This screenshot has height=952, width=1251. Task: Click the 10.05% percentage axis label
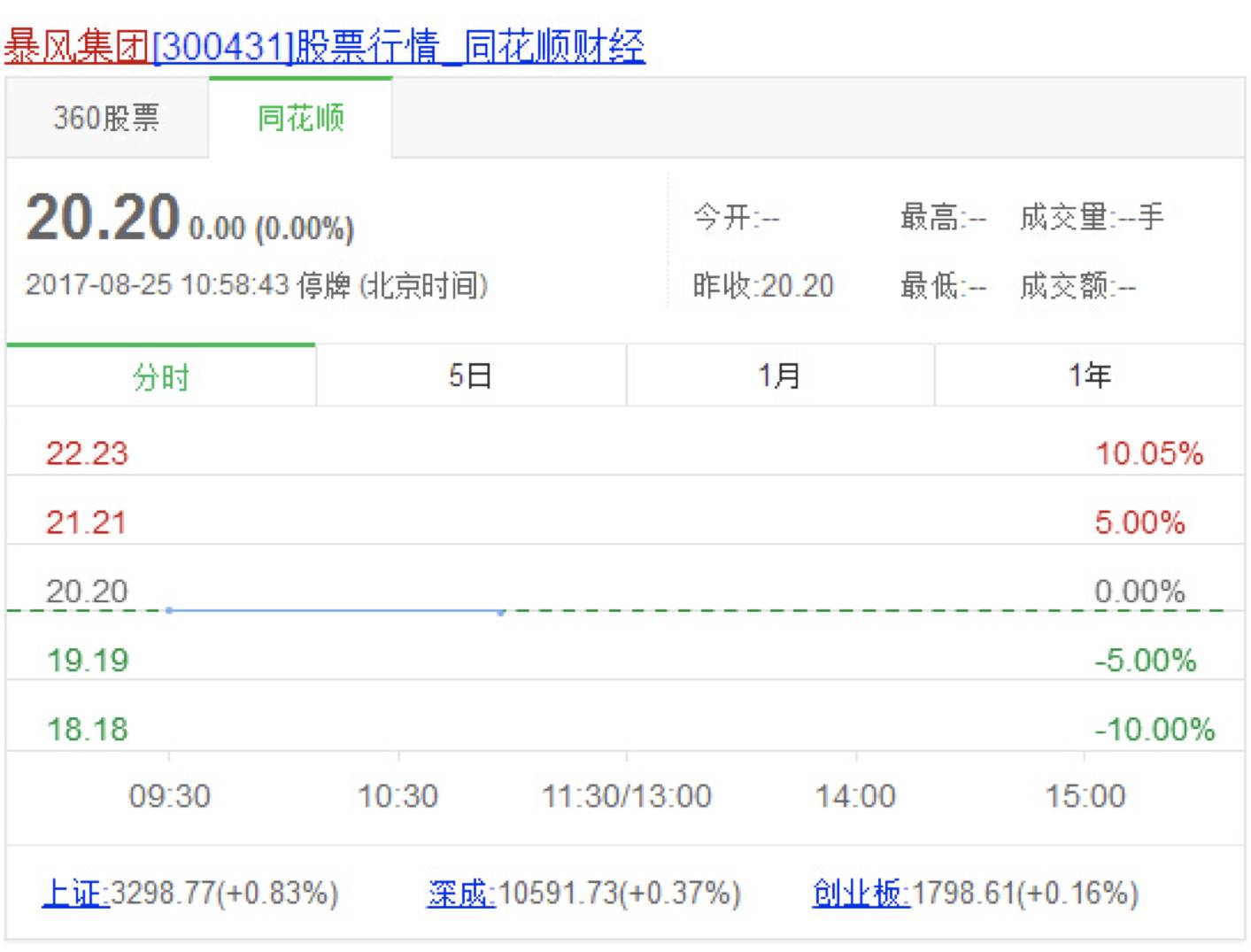pos(1149,453)
